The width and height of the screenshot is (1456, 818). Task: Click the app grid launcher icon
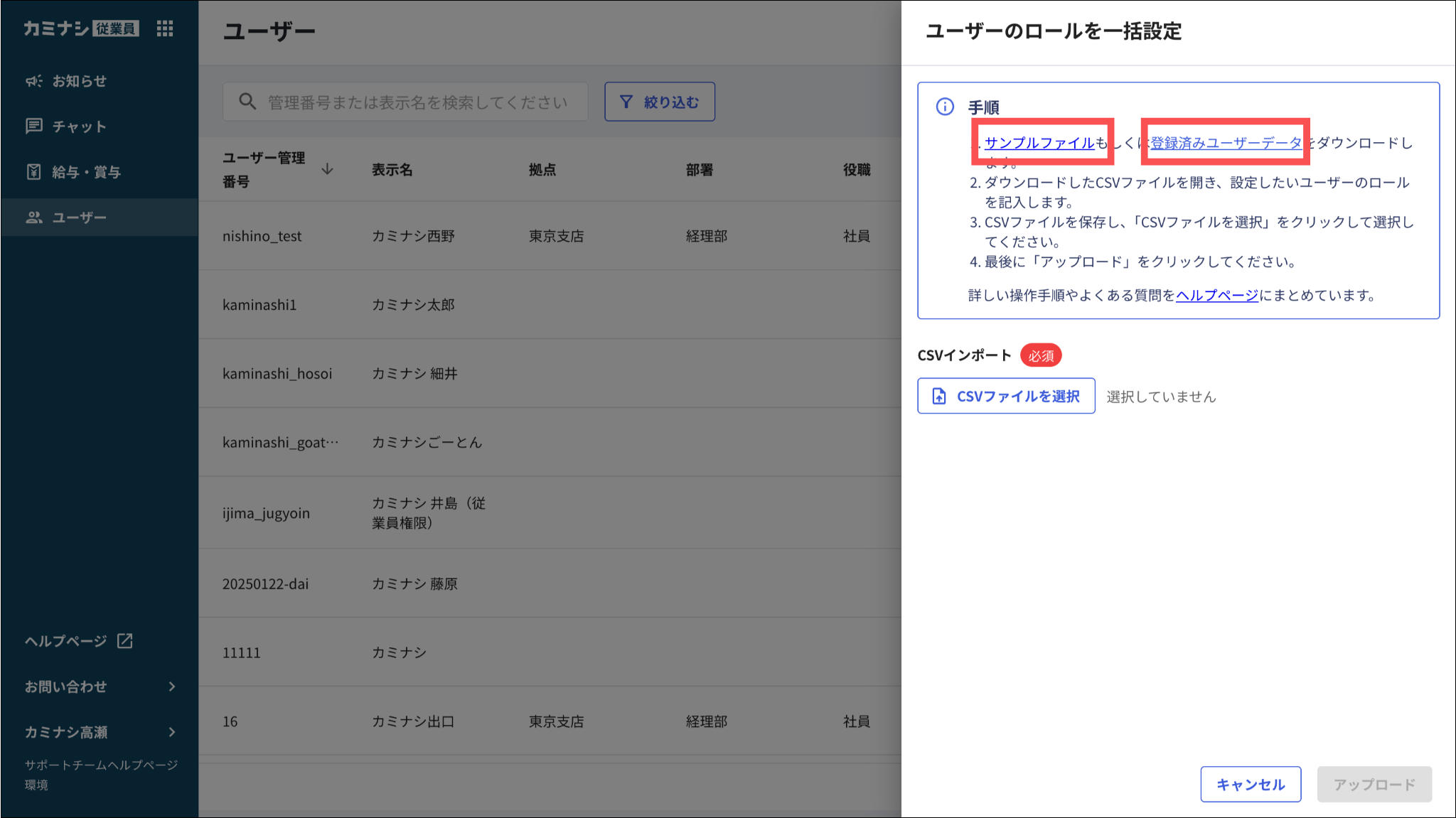(x=165, y=28)
